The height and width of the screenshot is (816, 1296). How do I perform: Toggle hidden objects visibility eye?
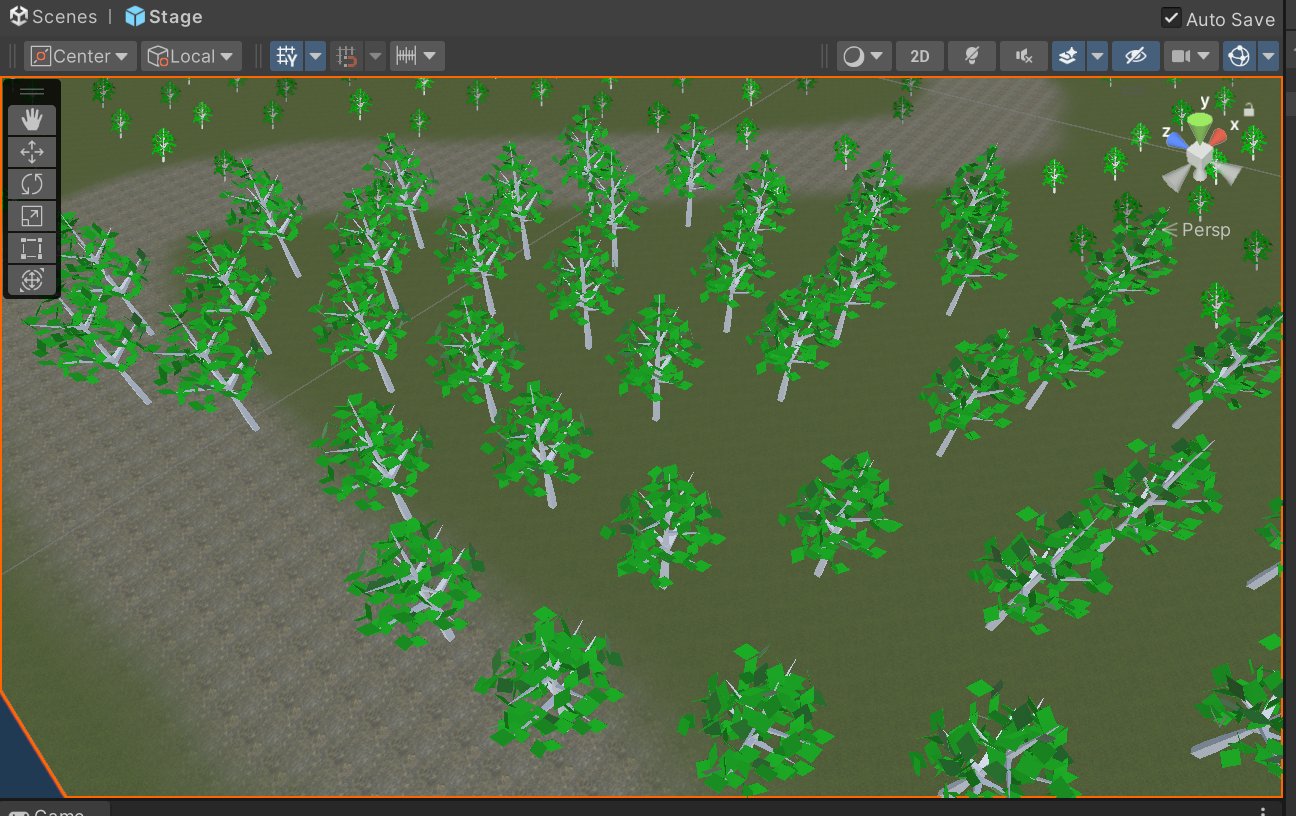1135,56
